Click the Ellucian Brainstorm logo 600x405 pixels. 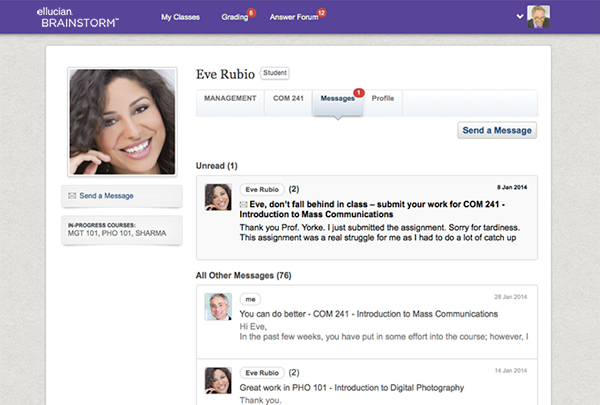coord(78,17)
